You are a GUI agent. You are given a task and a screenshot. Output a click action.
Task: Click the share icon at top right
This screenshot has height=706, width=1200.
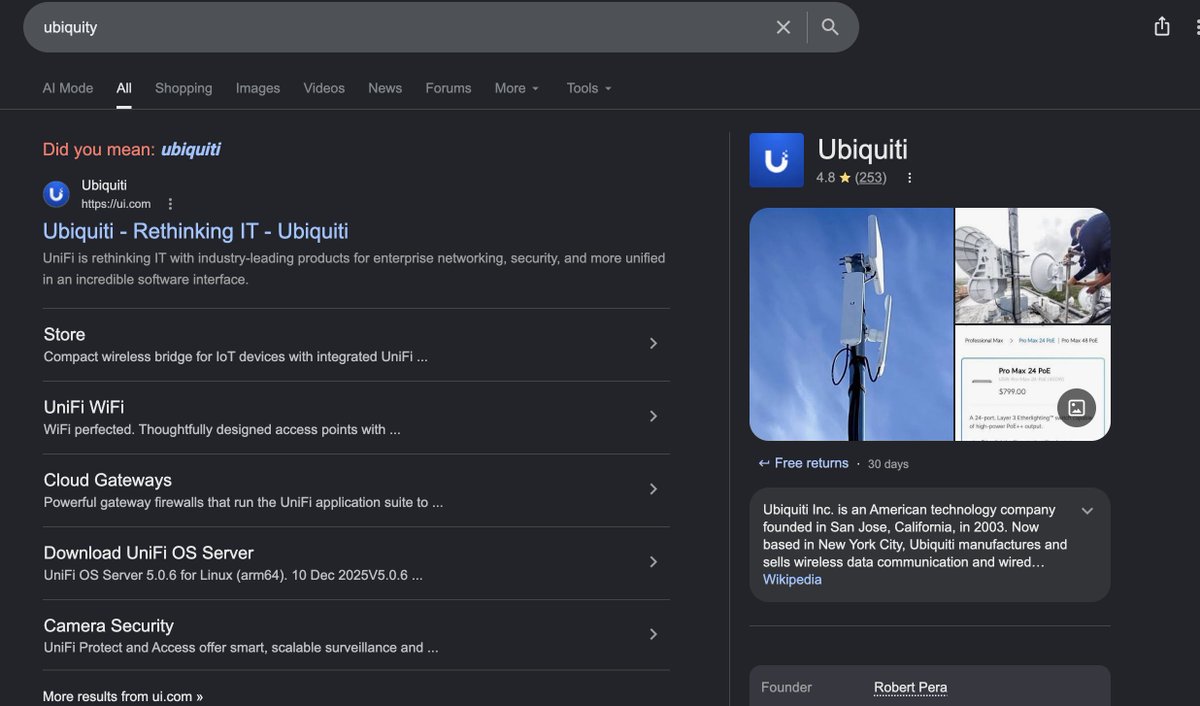[1162, 27]
